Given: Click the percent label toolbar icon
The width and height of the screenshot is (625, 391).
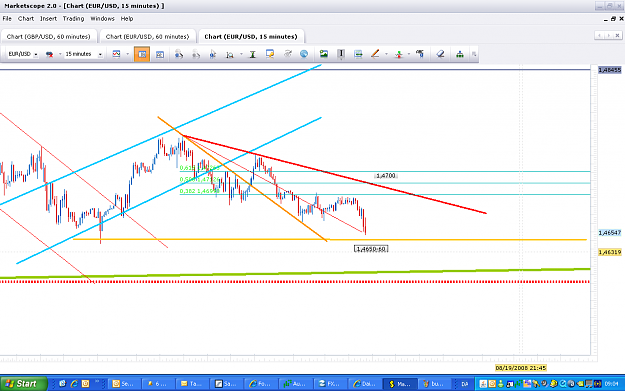Looking at the screenshot, I should [x=420, y=54].
